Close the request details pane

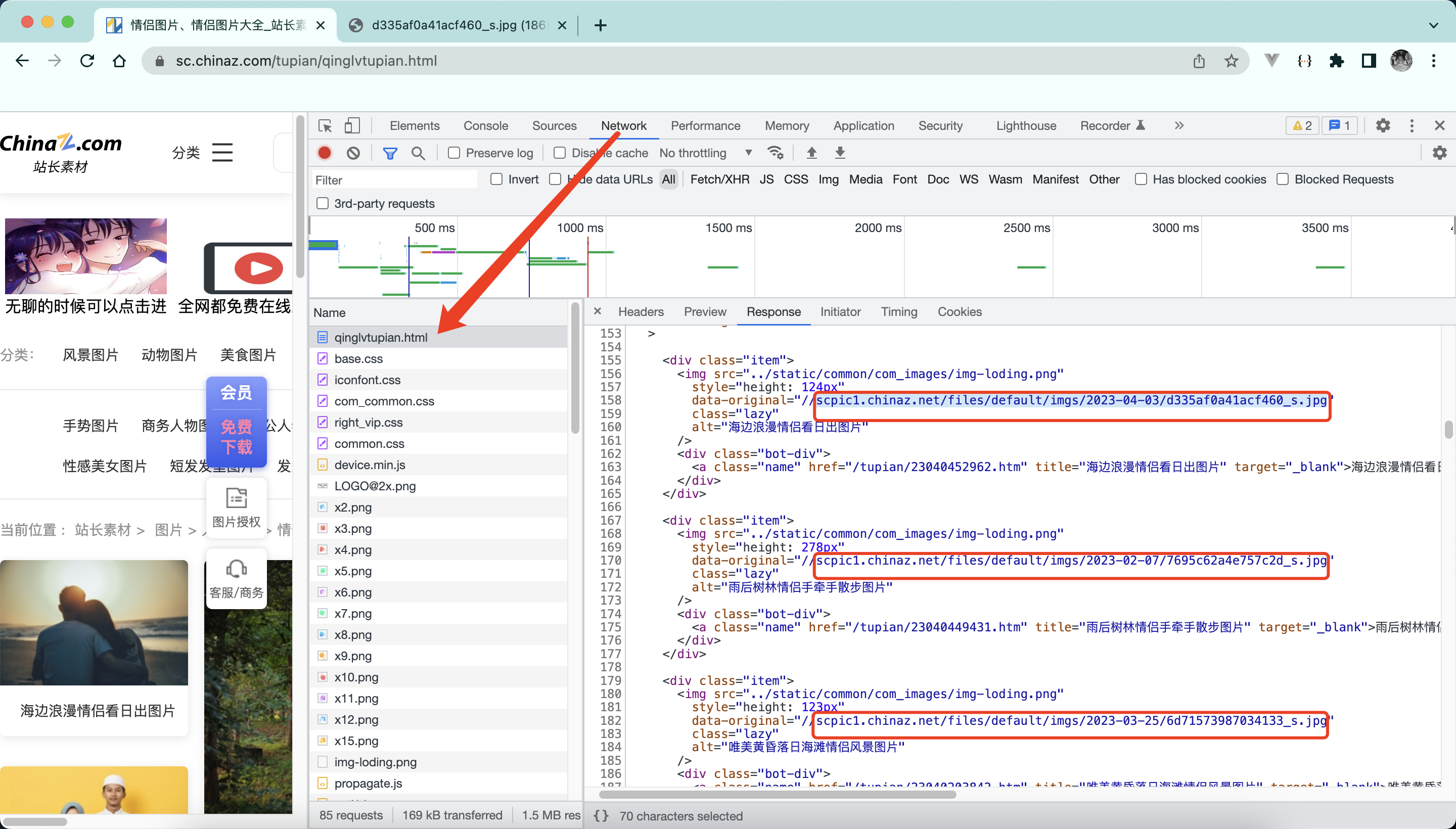pos(598,311)
